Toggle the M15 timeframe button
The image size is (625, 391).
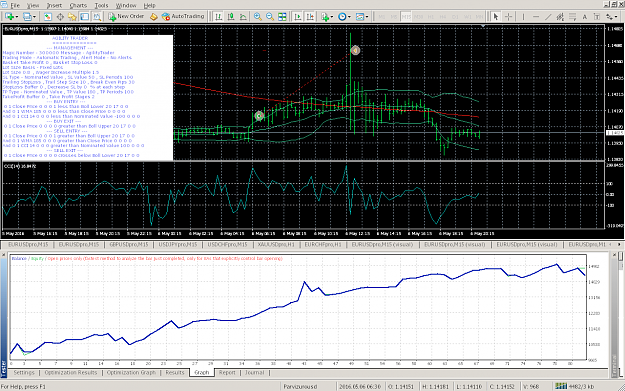coord(406,17)
